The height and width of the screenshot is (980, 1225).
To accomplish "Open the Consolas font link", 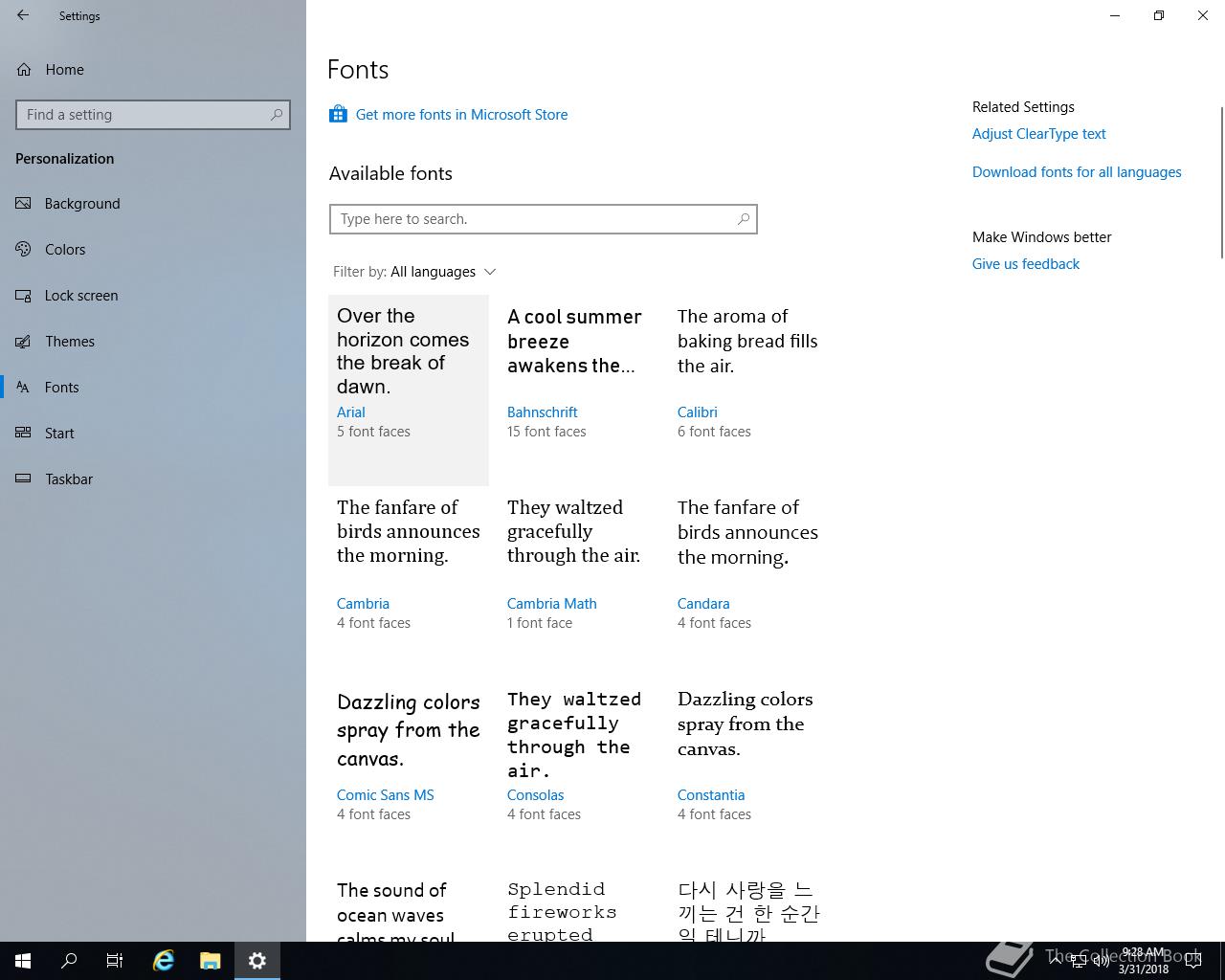I will click(535, 795).
